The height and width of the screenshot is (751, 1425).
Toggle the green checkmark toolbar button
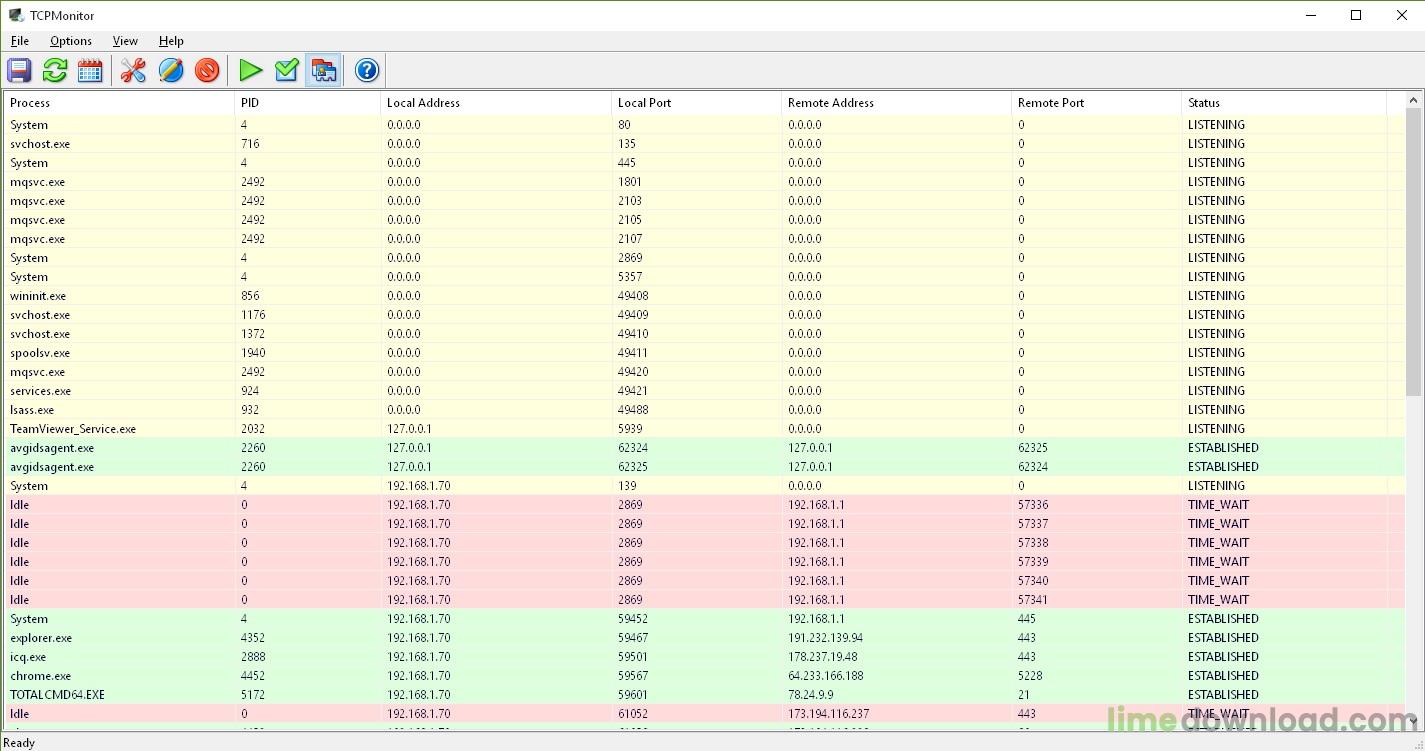pos(287,70)
